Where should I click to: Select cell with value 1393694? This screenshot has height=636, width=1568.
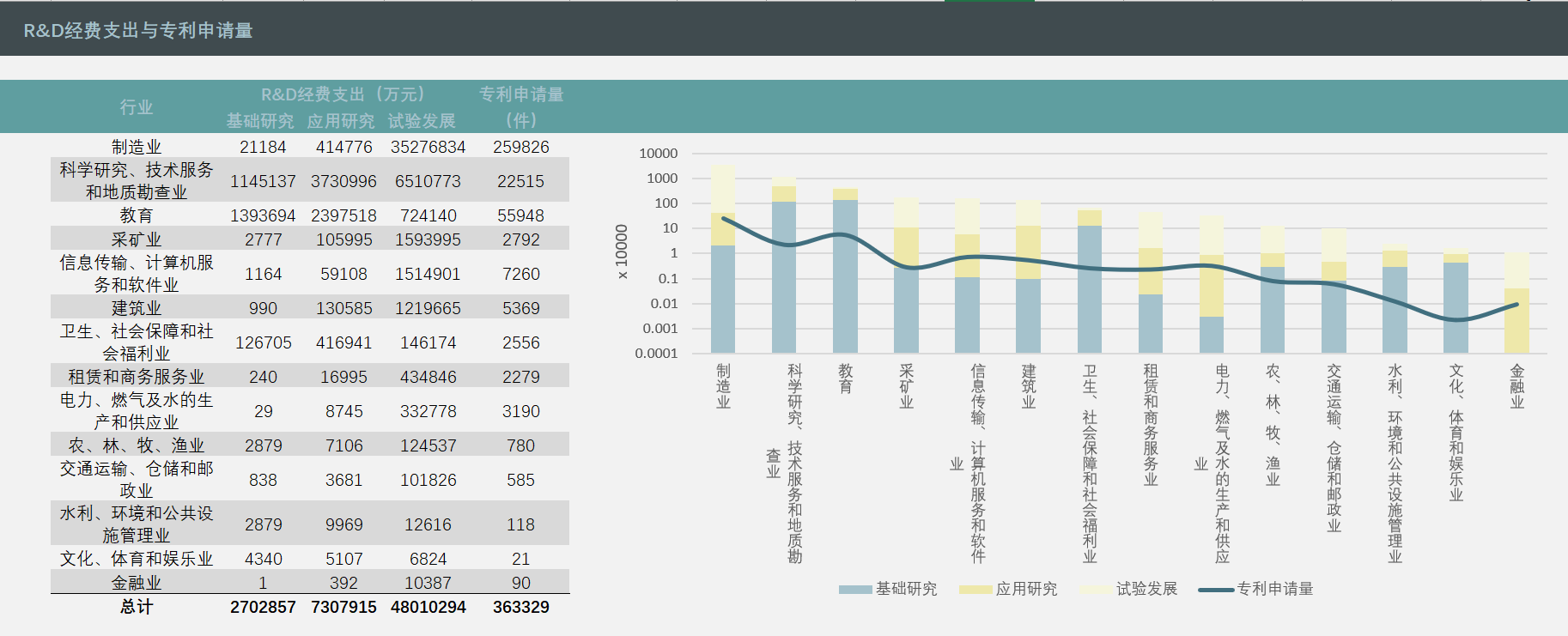pyautogui.click(x=263, y=215)
